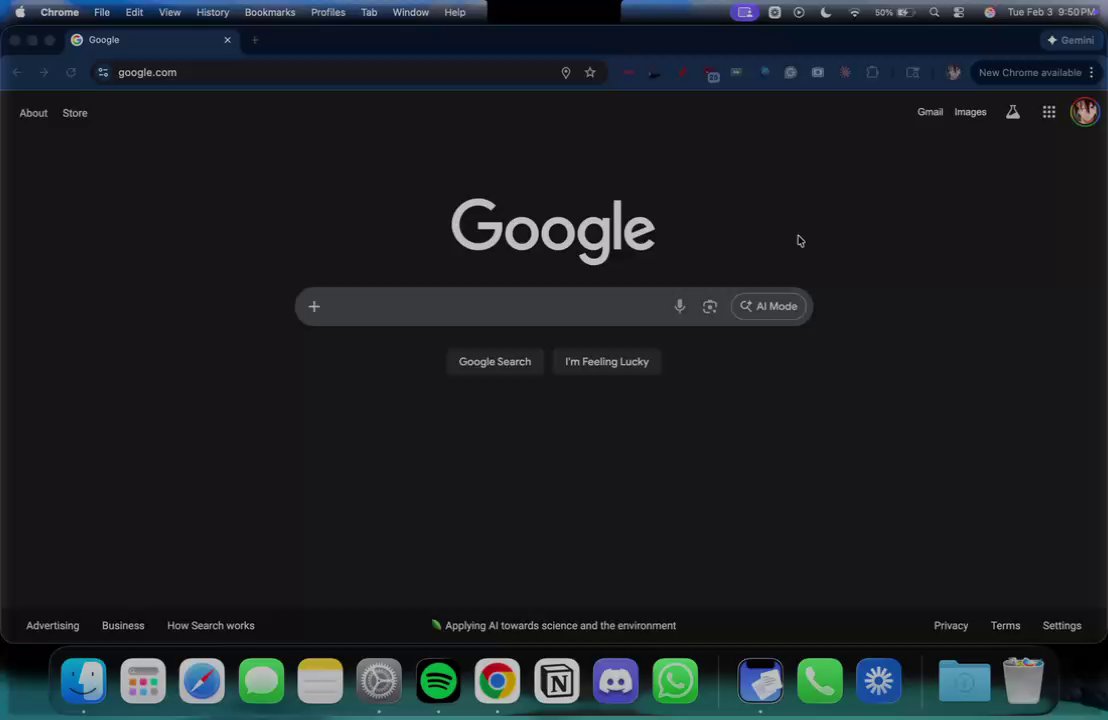Open the About link
Screen dimensions: 1108x720
pos(33,113)
